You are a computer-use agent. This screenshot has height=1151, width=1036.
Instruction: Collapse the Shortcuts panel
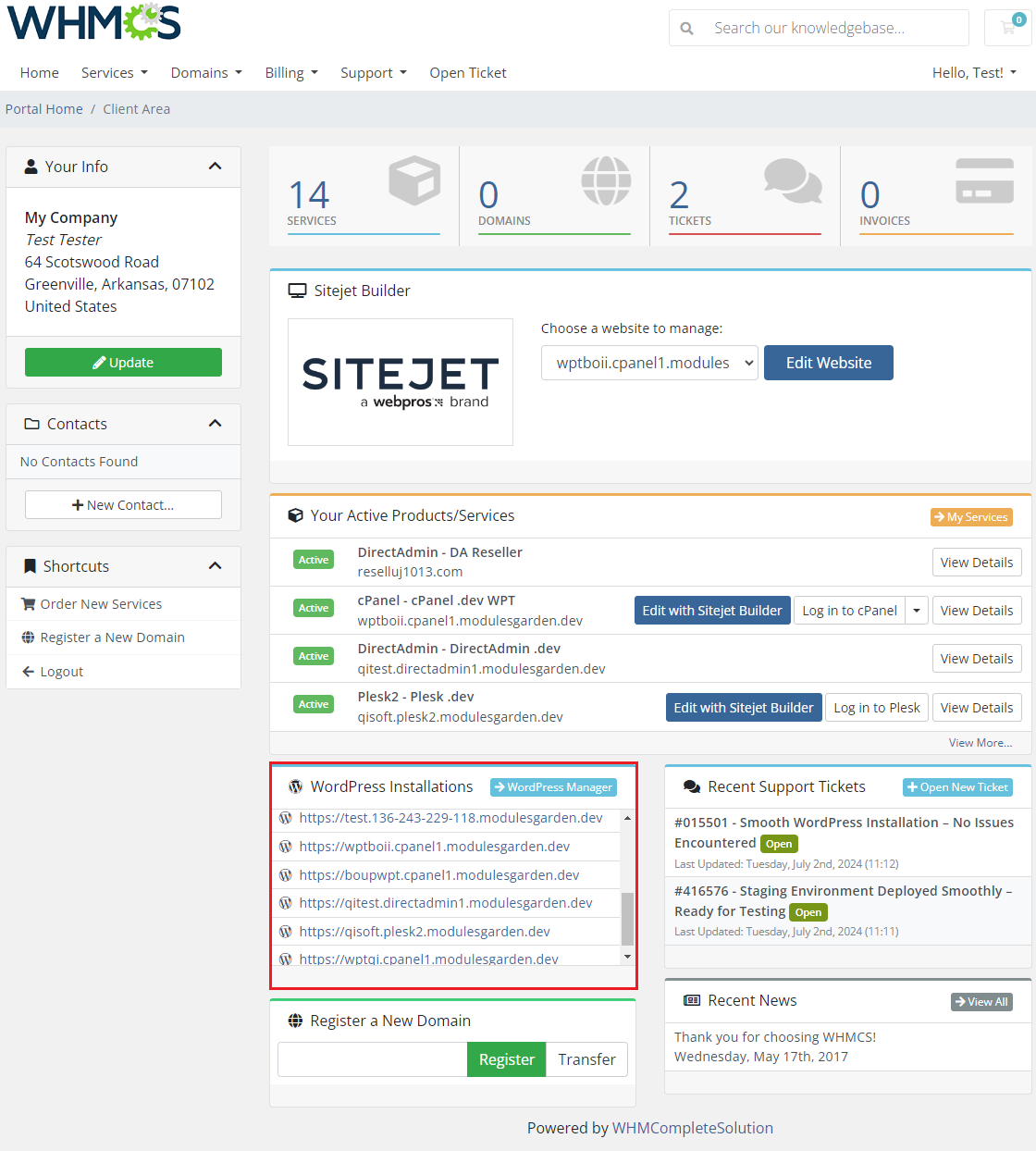tap(216, 566)
